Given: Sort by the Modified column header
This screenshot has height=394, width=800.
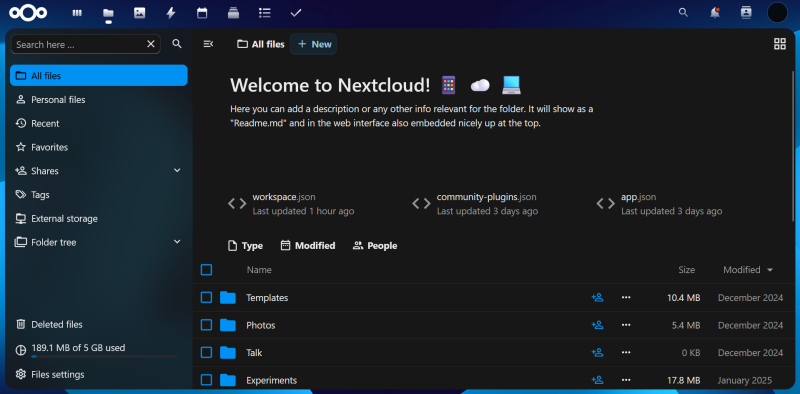Looking at the screenshot, I should point(748,269).
